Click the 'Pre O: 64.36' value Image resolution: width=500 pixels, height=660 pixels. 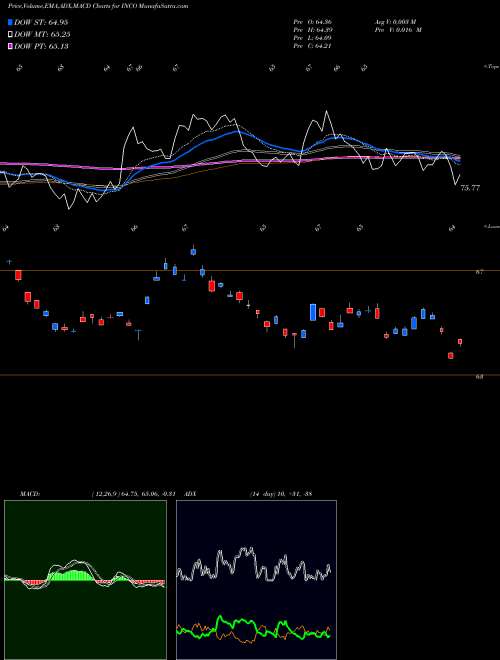click(x=313, y=22)
